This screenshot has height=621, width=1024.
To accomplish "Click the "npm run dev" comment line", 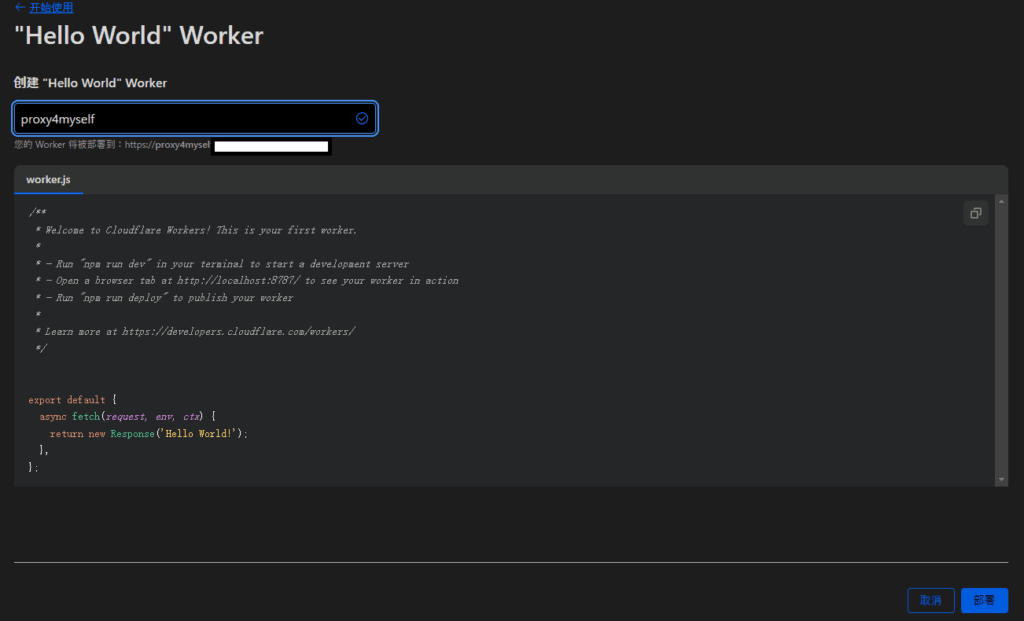I will (x=222, y=264).
